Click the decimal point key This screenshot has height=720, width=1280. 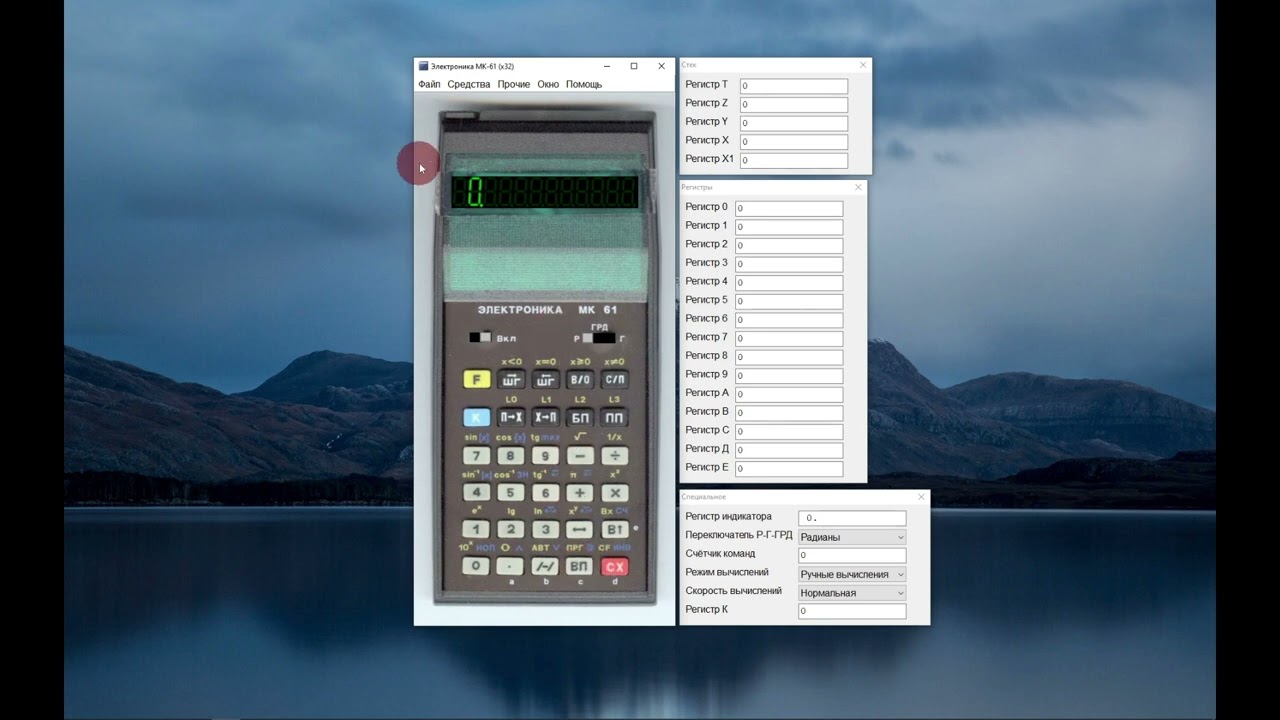point(511,567)
